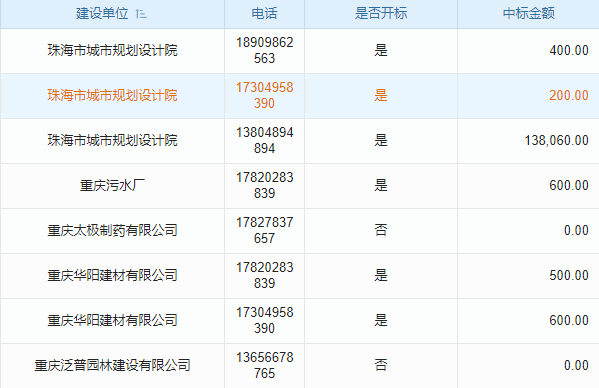
Task: Click 珠海市城市规划设计院 in the 138,060.00 row
Action: pyautogui.click(x=112, y=141)
